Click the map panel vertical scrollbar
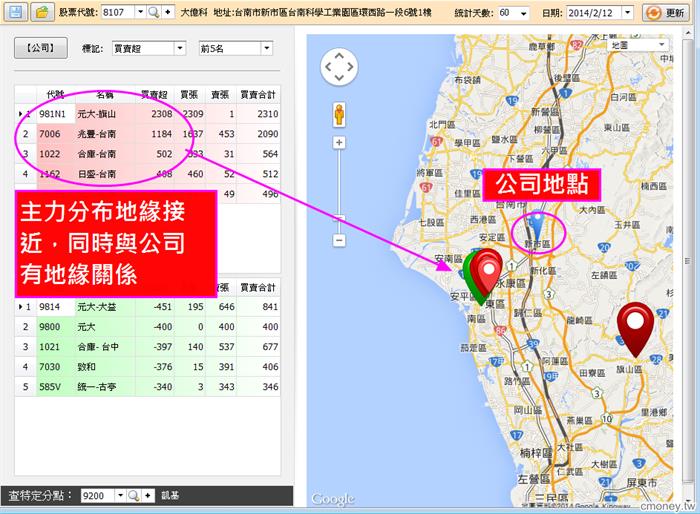 coord(688,261)
